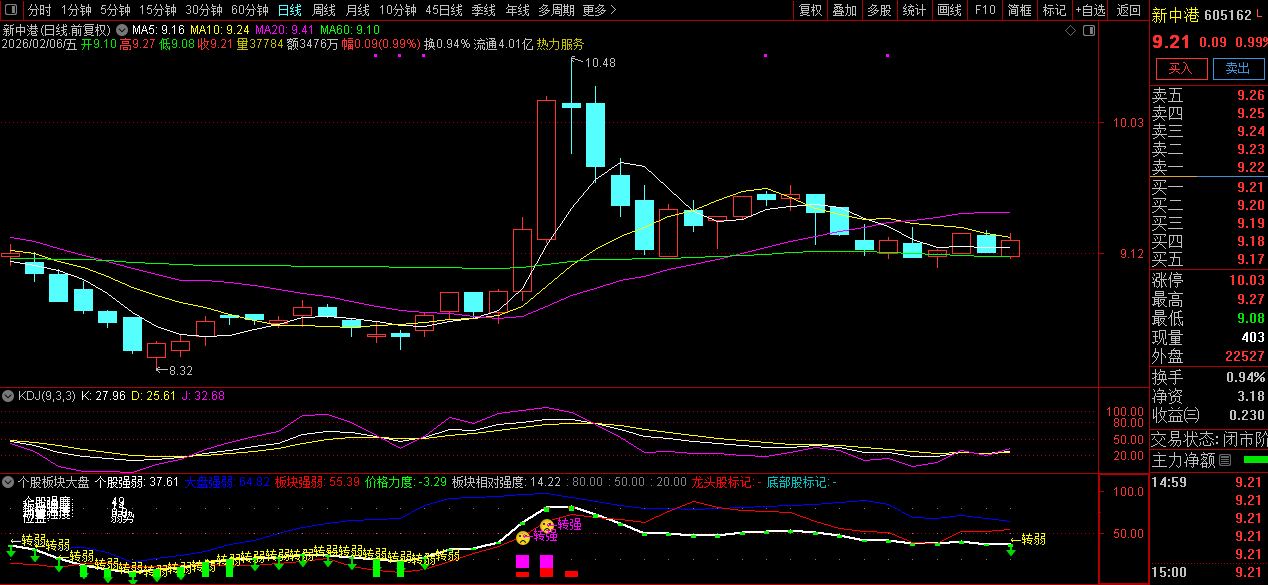
Task: Open F10 company information
Action: tap(985, 10)
